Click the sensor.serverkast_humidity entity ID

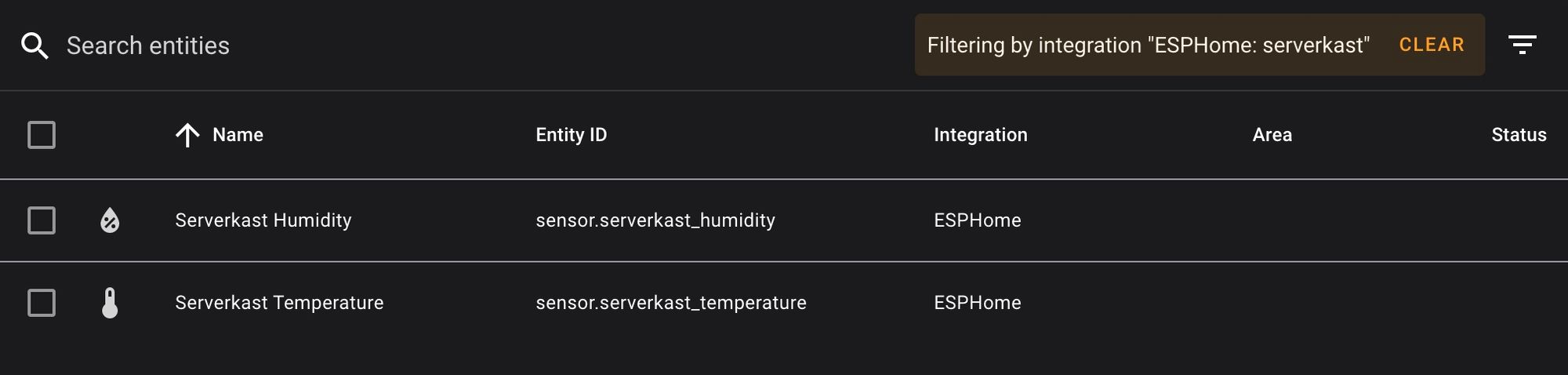click(655, 220)
